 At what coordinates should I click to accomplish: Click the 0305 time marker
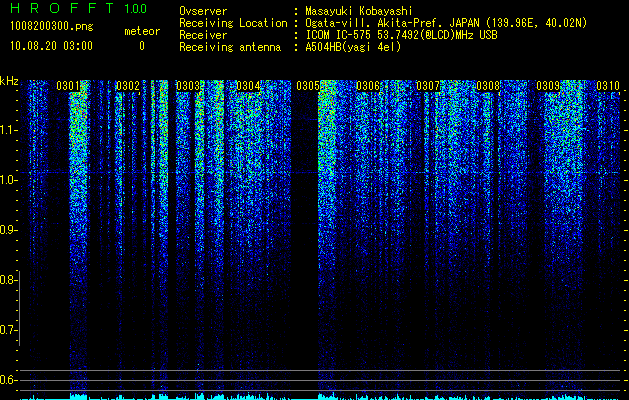coord(308,86)
